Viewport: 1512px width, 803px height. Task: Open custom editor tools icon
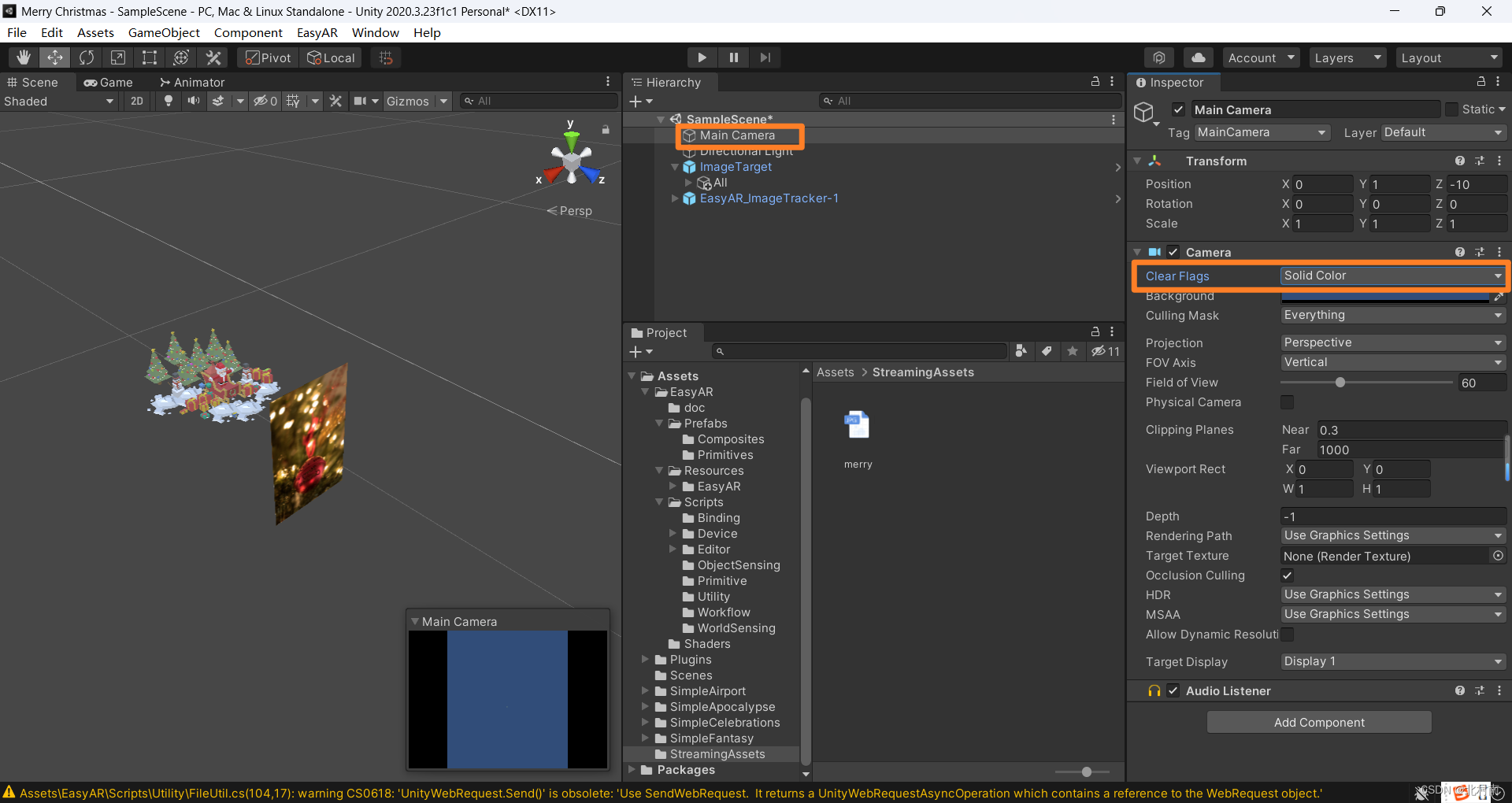tap(213, 57)
